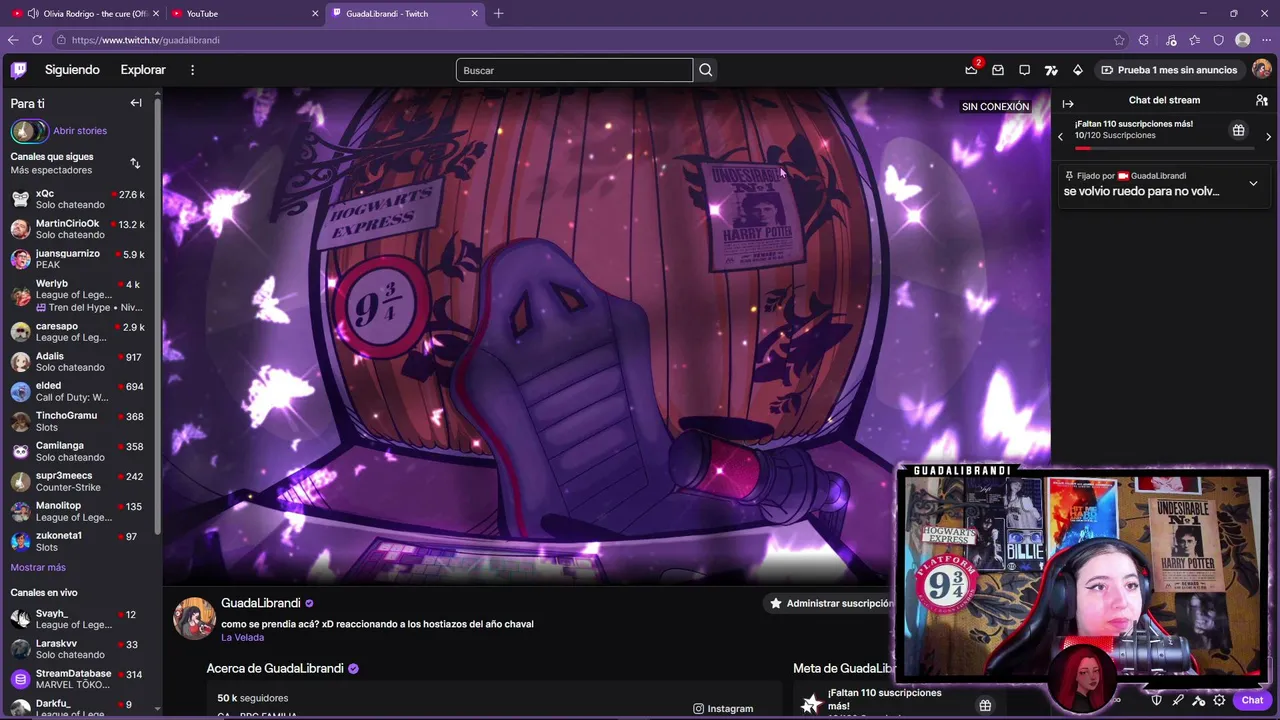Click the gift icon in Meta panel

pos(985,706)
